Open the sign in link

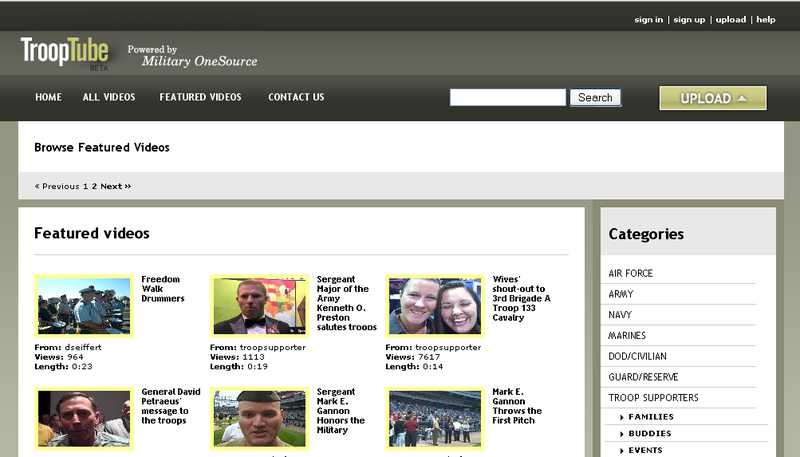648,19
